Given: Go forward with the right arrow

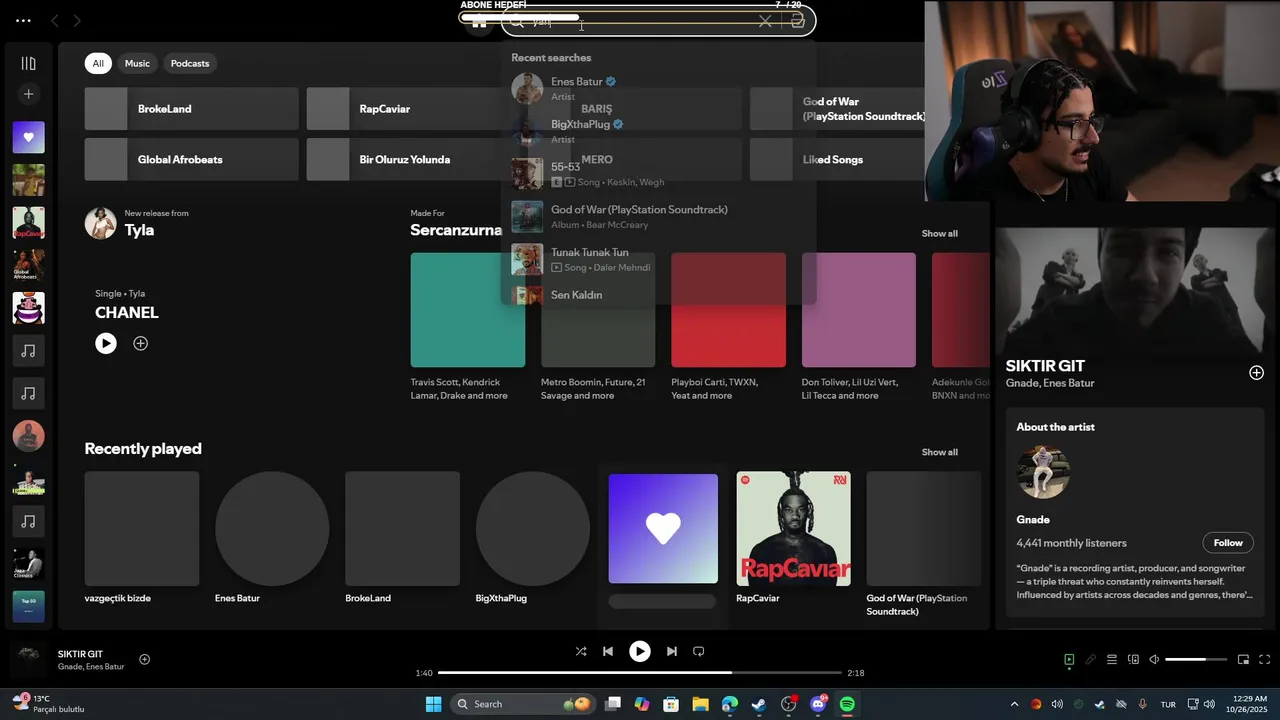Looking at the screenshot, I should tap(77, 20).
